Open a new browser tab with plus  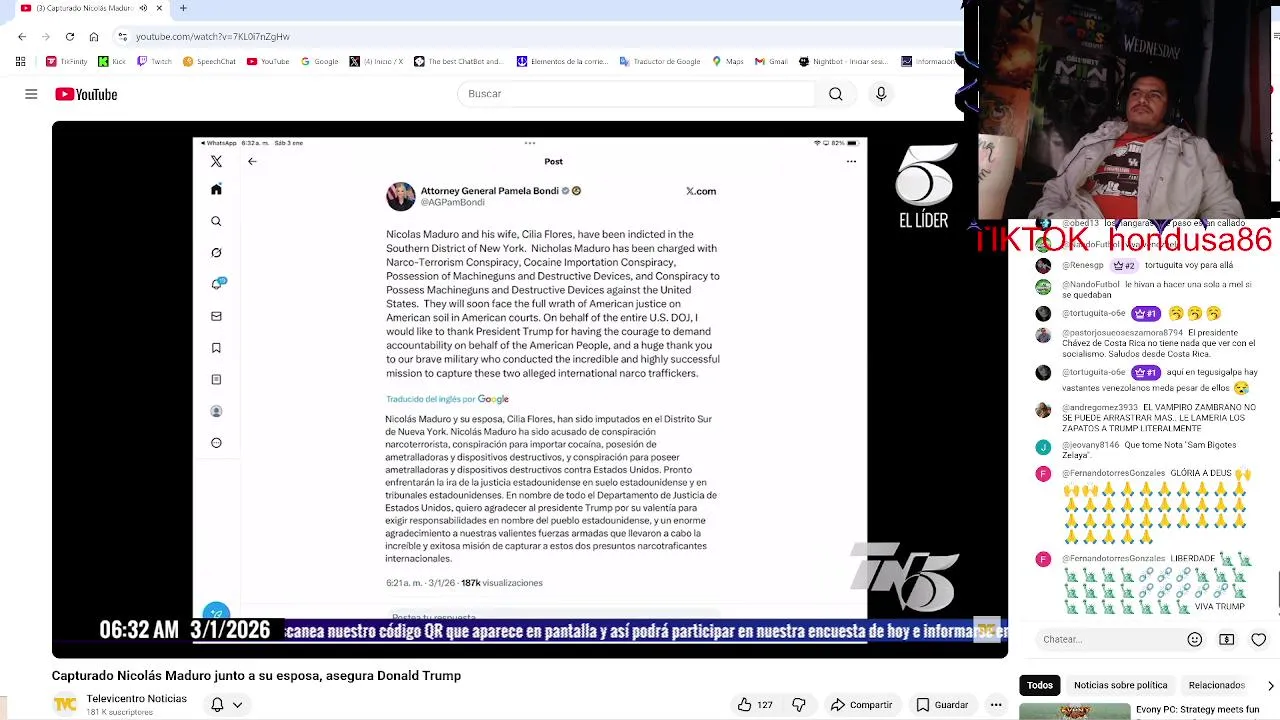[183, 8]
